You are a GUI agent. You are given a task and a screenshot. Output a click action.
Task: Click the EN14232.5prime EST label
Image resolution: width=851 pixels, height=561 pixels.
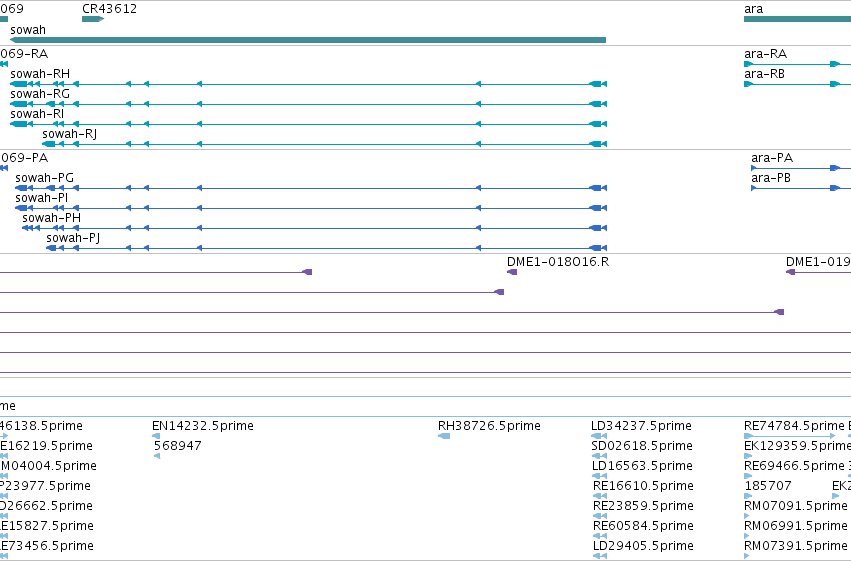202,426
